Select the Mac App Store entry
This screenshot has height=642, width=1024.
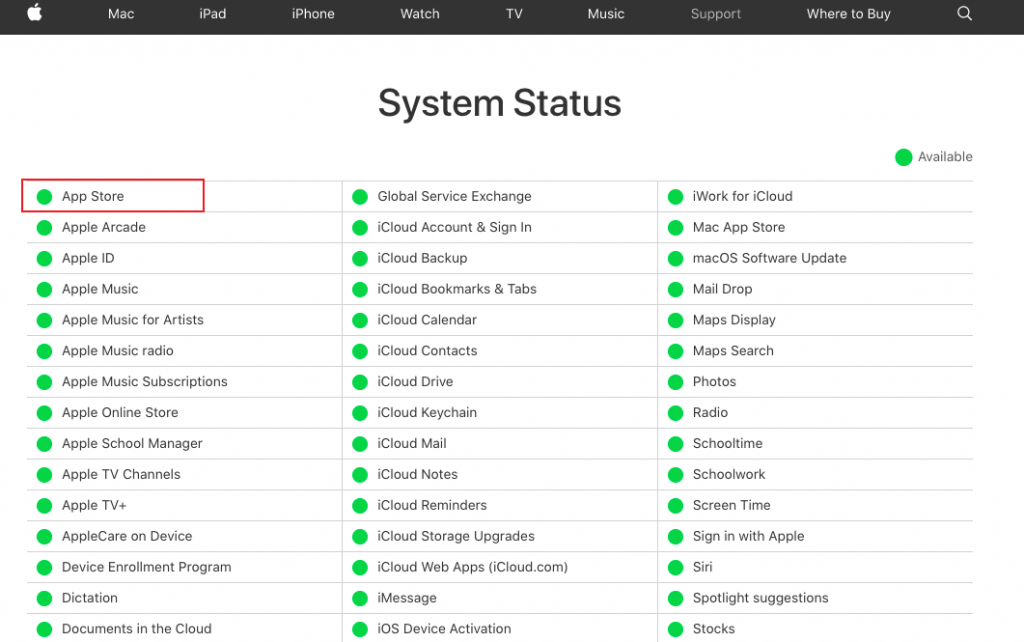pos(739,227)
